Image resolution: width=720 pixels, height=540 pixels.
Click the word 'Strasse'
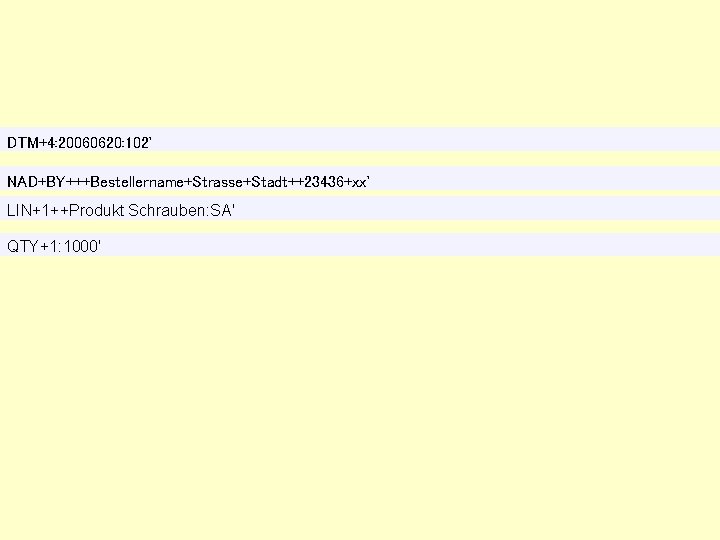(x=217, y=182)
